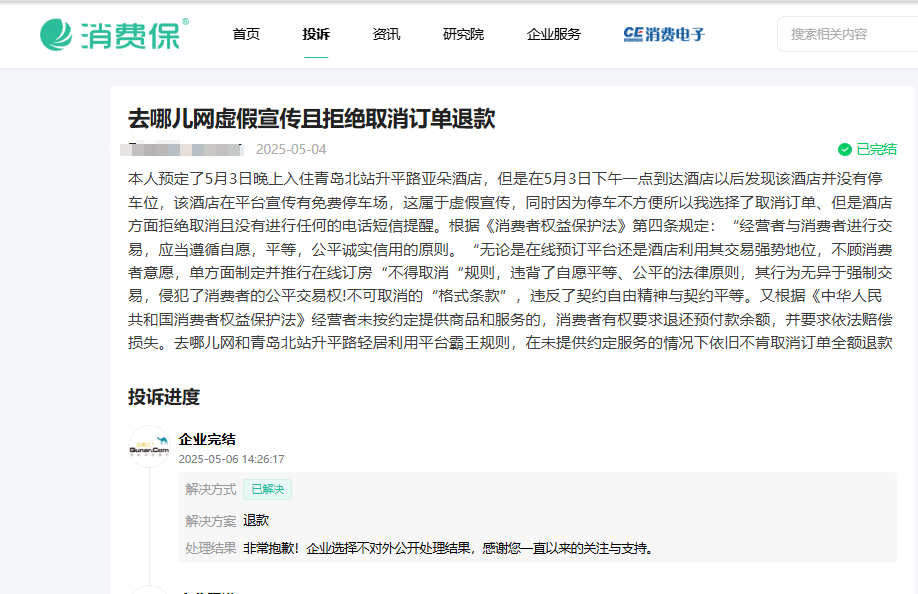
Task: Go to the 资讯 section
Action: 386,35
